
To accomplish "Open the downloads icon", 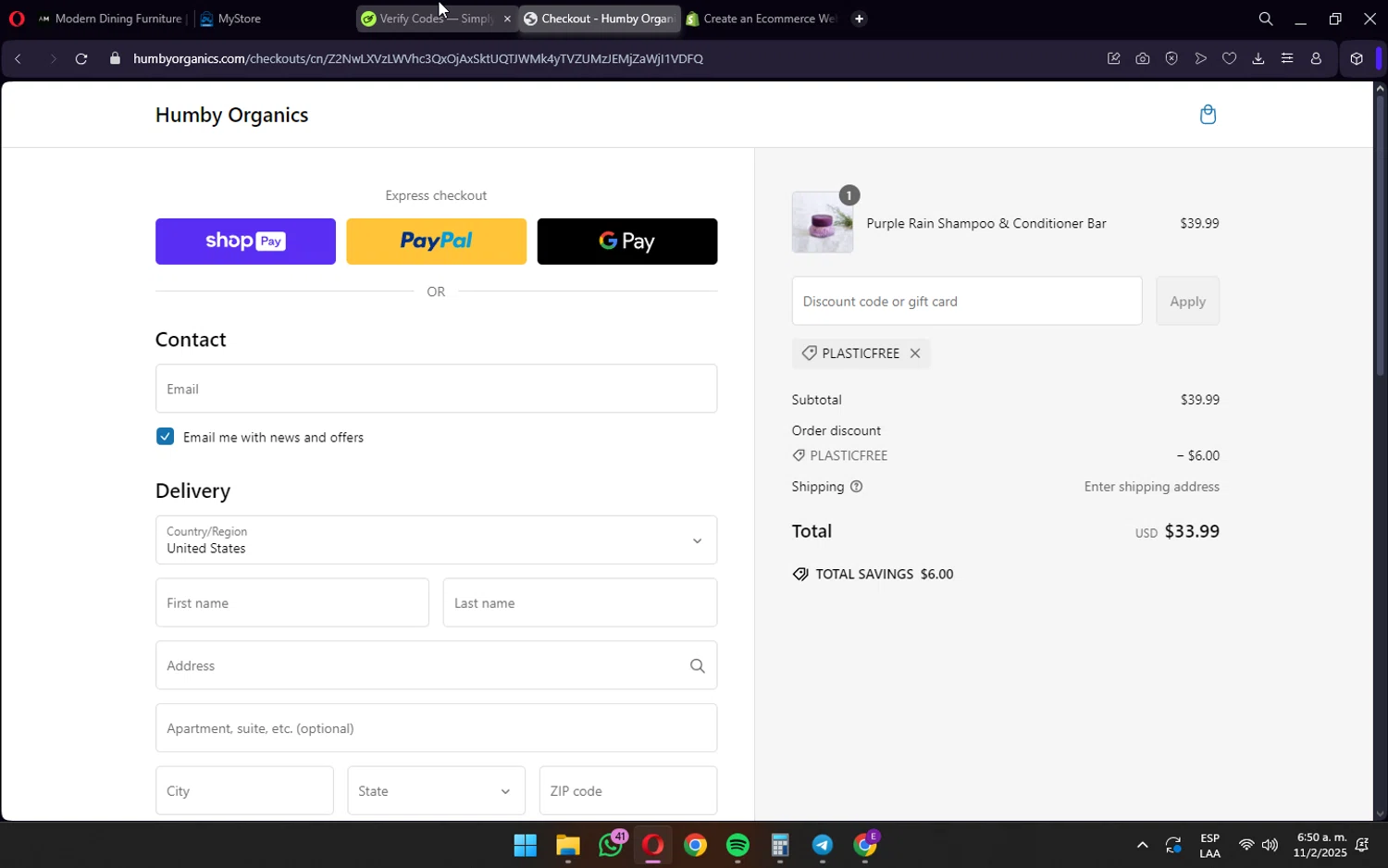I will (1258, 58).
